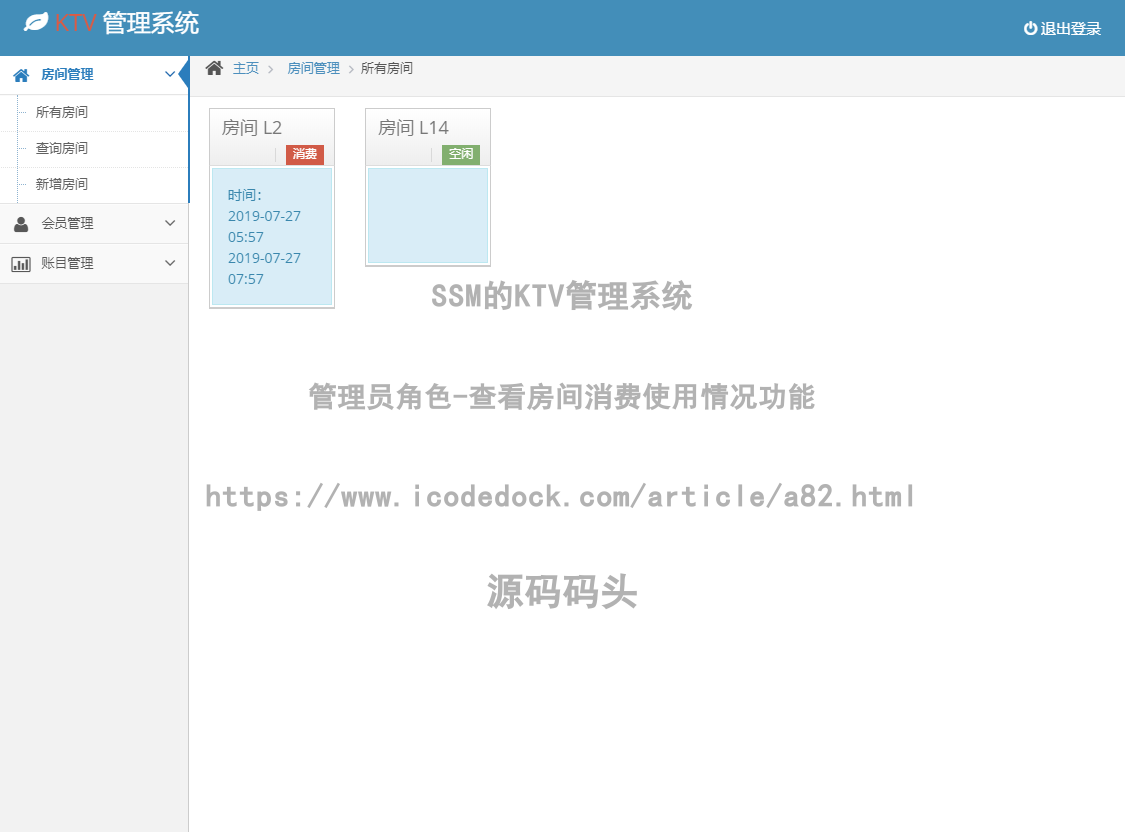Click the red 消费 status badge on room L2
This screenshot has width=1125, height=832.
point(303,155)
